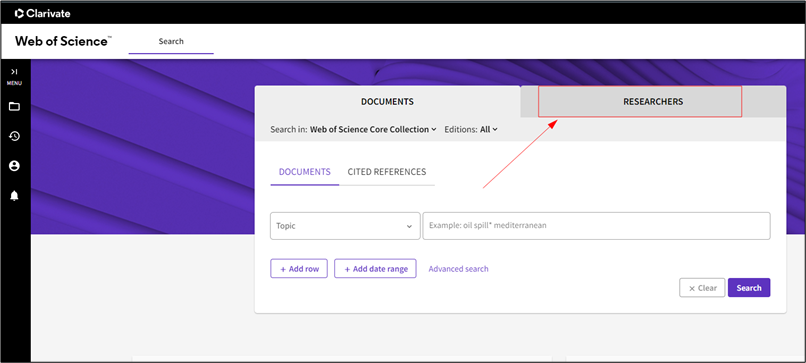Click the "Search in:" label text

[289, 130]
